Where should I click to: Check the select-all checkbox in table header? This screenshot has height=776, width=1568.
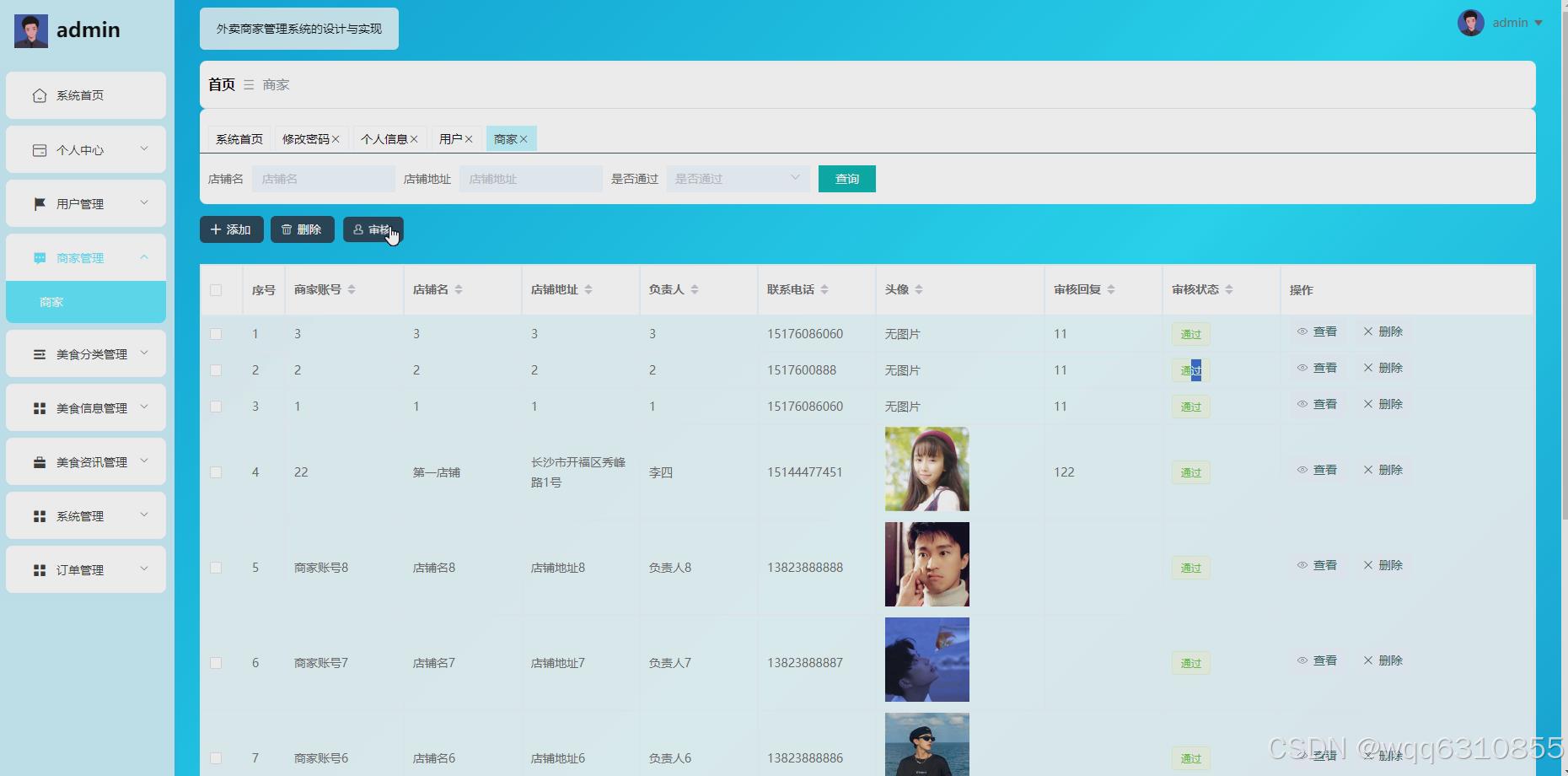[x=216, y=288]
